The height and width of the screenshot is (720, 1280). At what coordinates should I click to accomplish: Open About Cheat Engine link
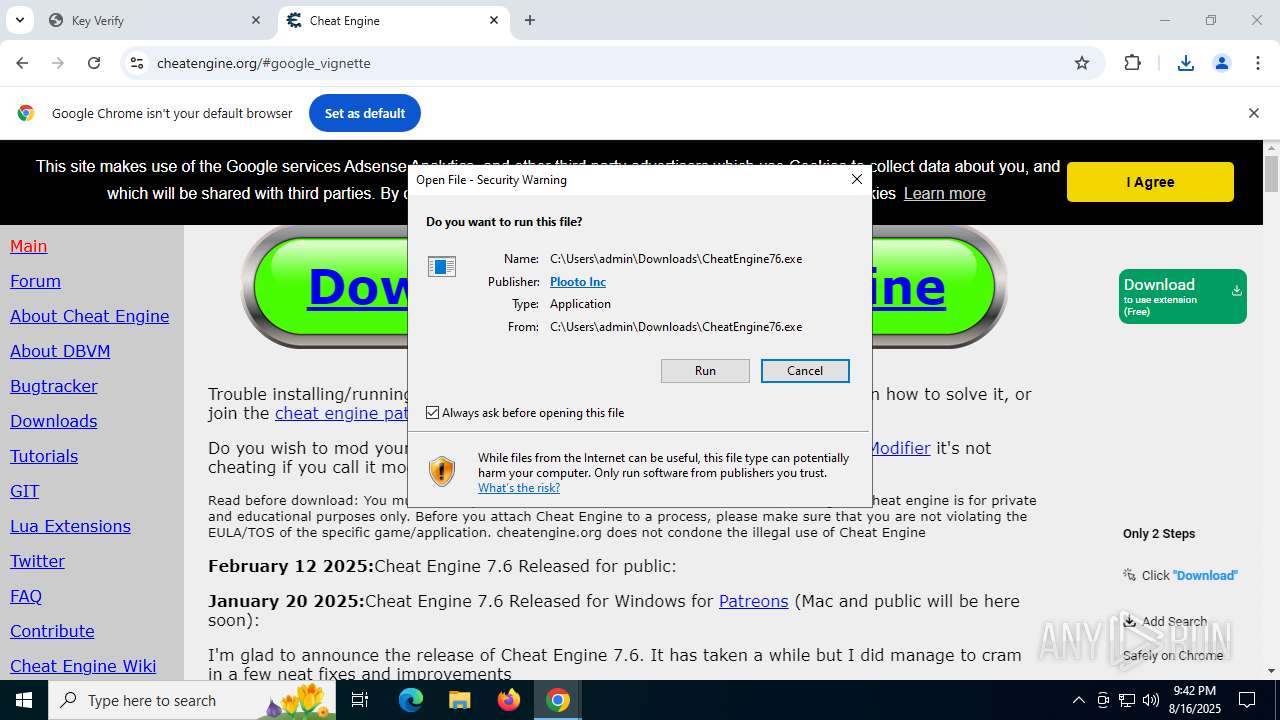point(90,316)
